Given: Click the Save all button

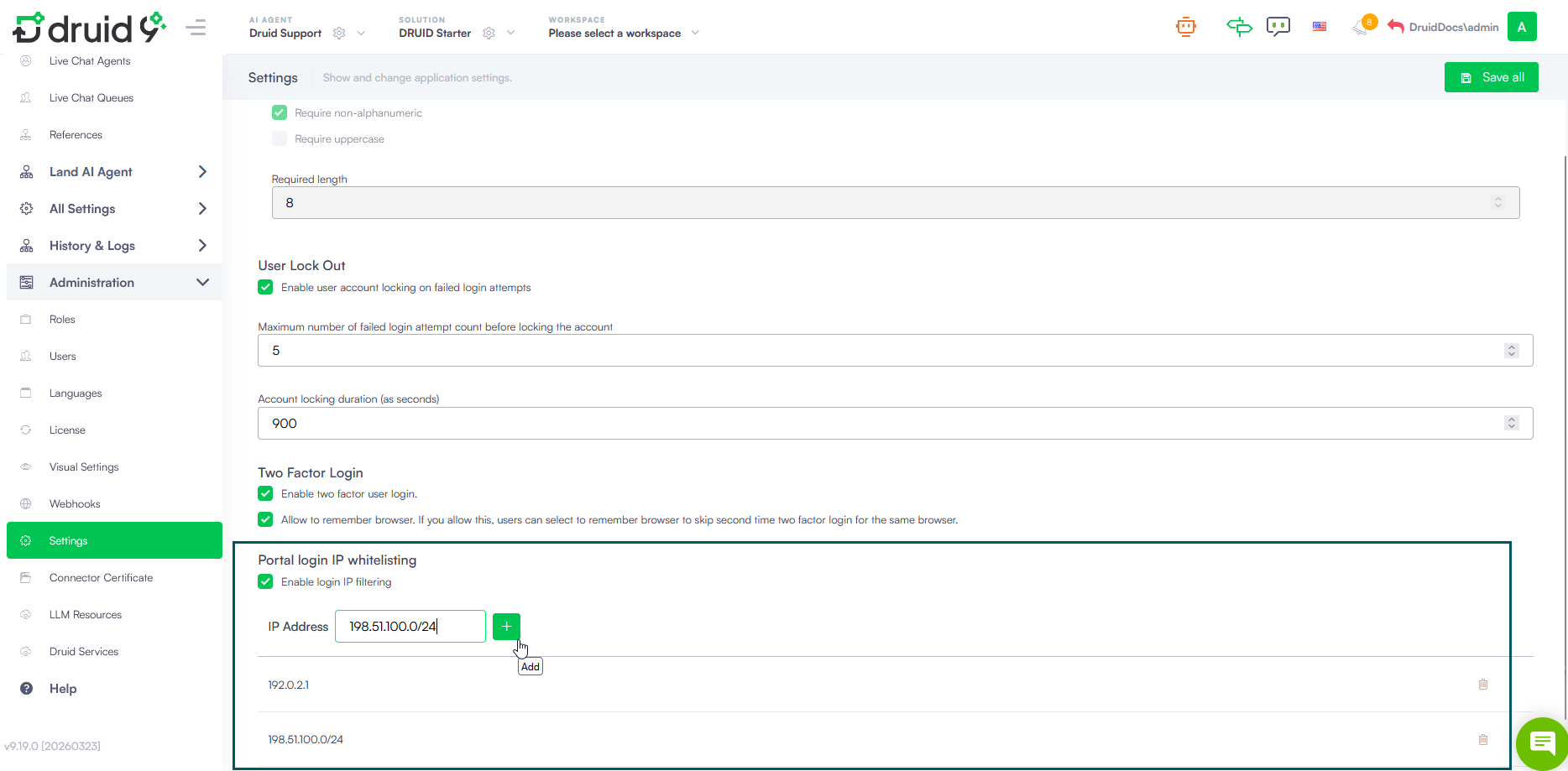Looking at the screenshot, I should (1491, 77).
